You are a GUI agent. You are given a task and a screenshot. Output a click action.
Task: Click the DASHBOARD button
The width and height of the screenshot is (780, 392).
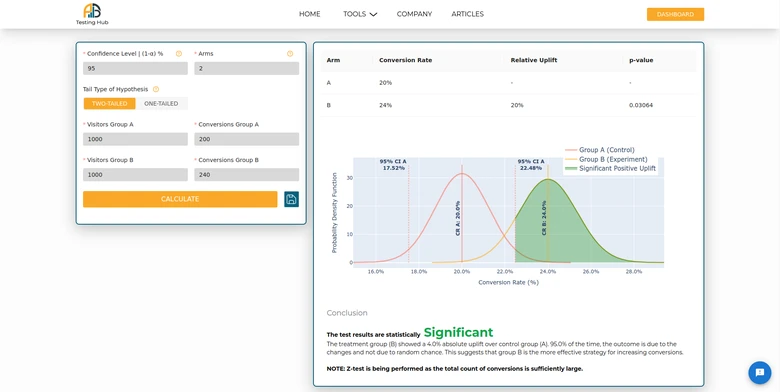tap(675, 14)
